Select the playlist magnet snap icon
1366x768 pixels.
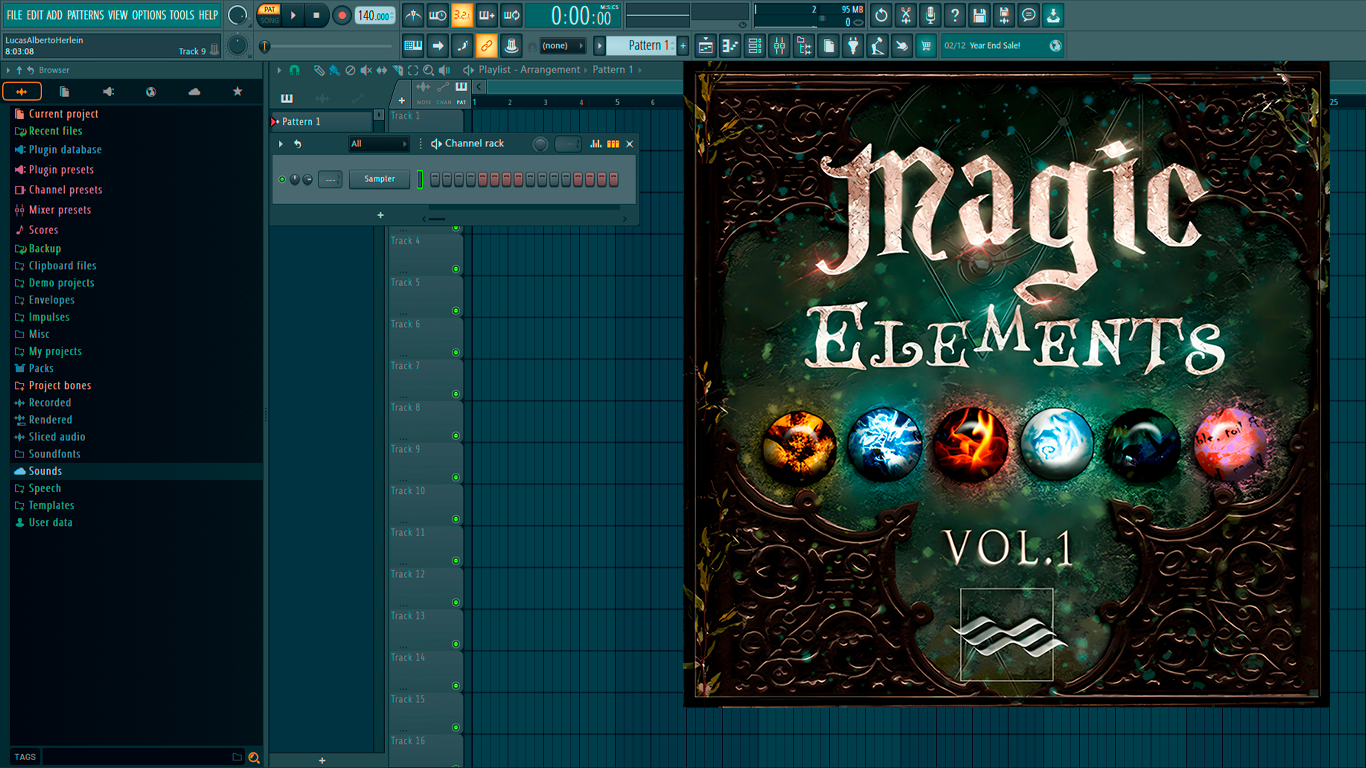point(294,70)
